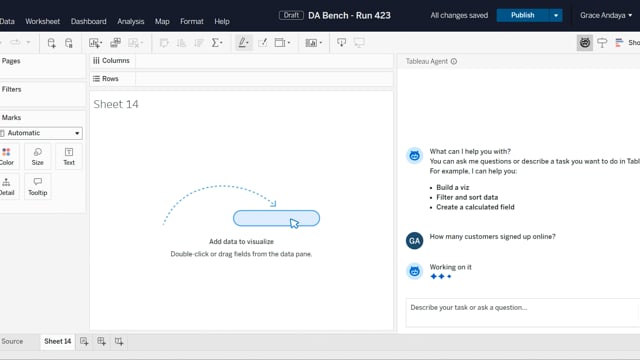Click the totals sigma icon
This screenshot has height=360, width=640.
pyautogui.click(x=217, y=42)
